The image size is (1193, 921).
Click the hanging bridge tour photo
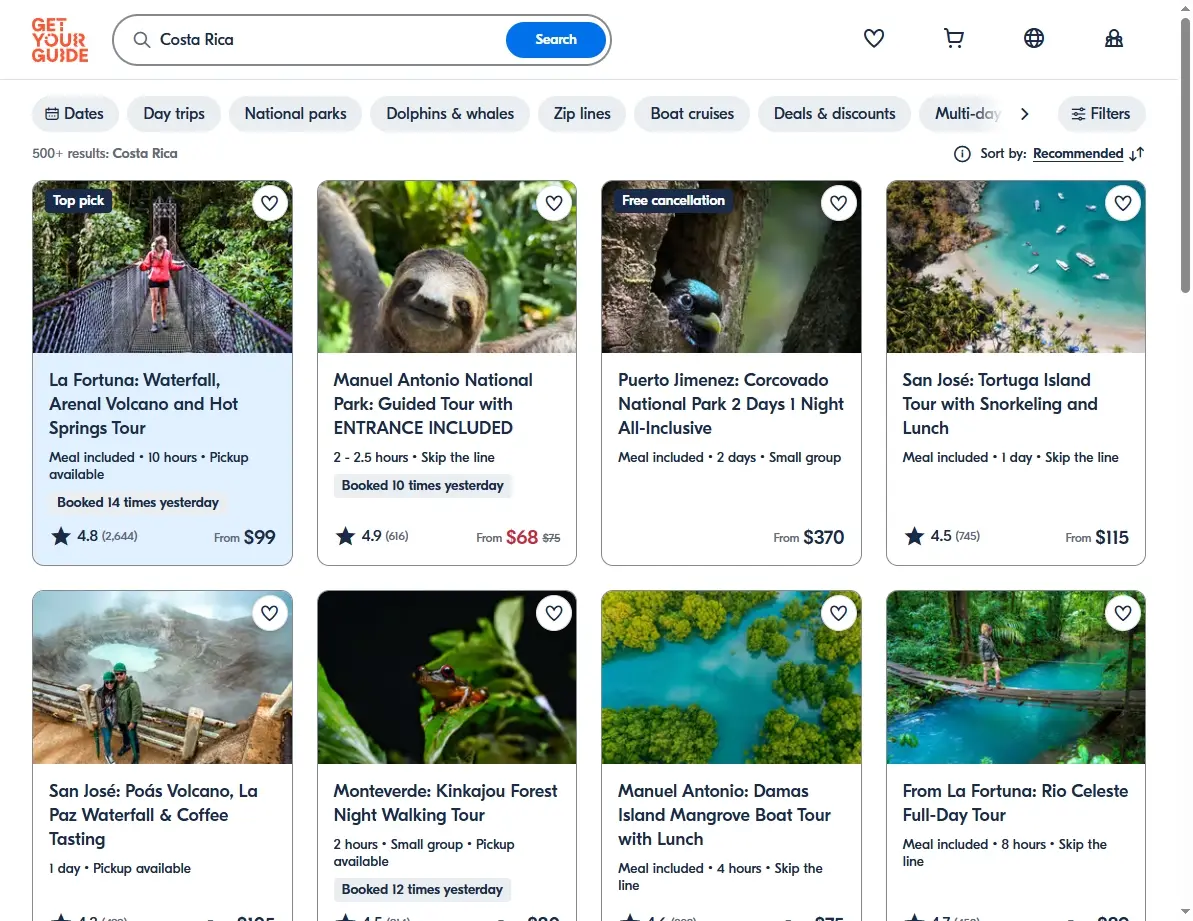click(x=162, y=267)
